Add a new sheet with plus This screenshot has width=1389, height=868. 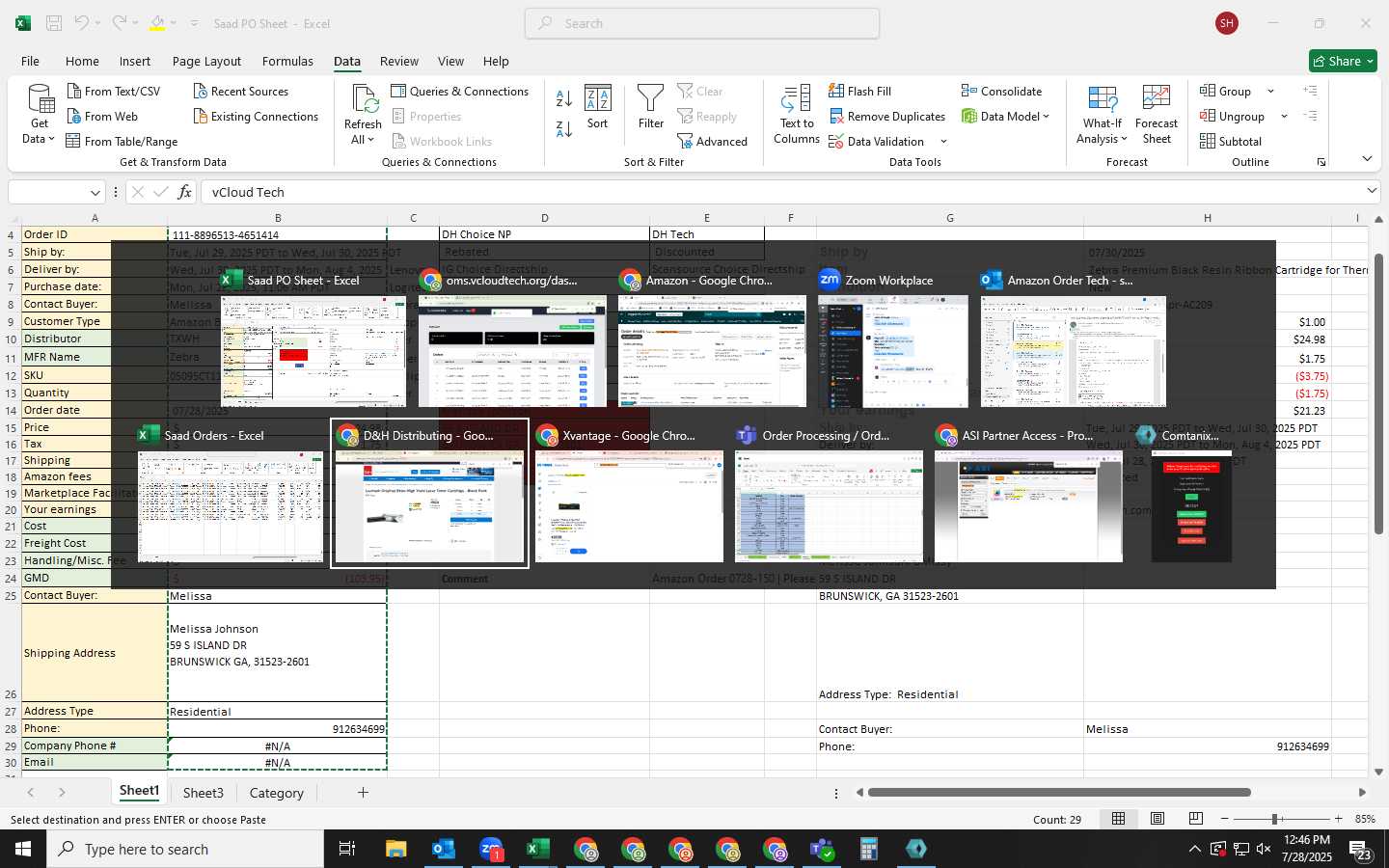[x=363, y=793]
